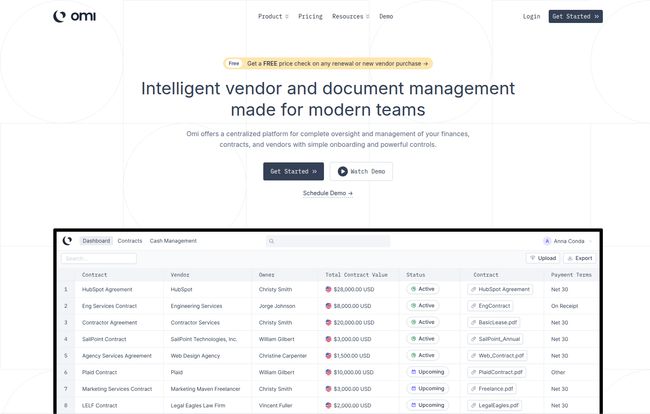Click the attachment icon on SailPoint_Annual
This screenshot has height=414, width=650.
(x=473, y=339)
